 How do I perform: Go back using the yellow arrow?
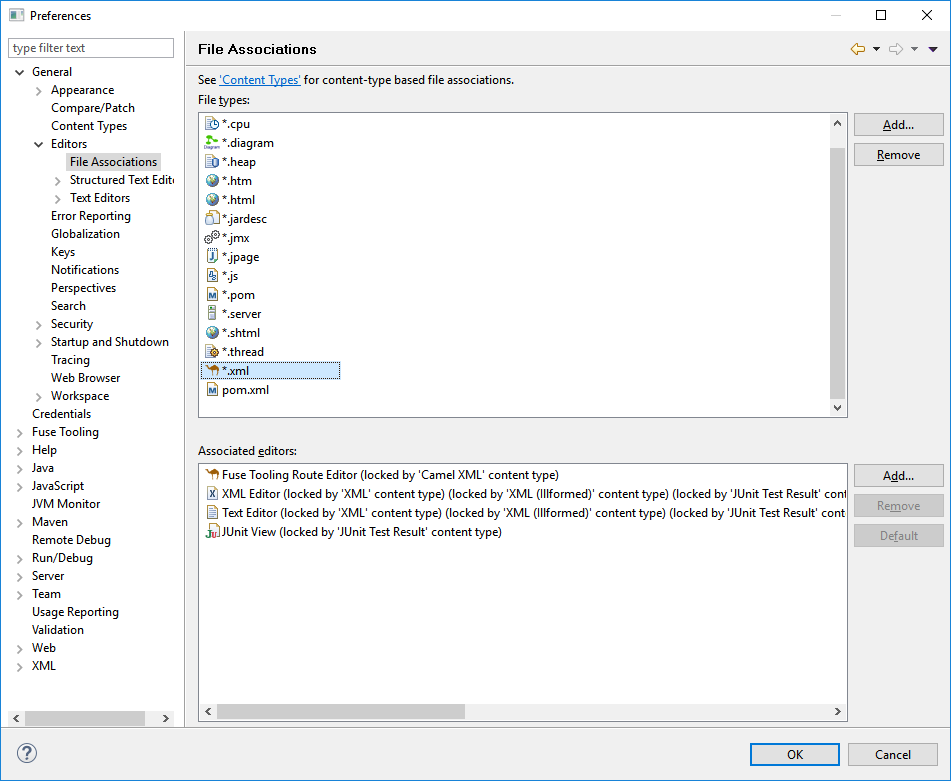[x=858, y=49]
